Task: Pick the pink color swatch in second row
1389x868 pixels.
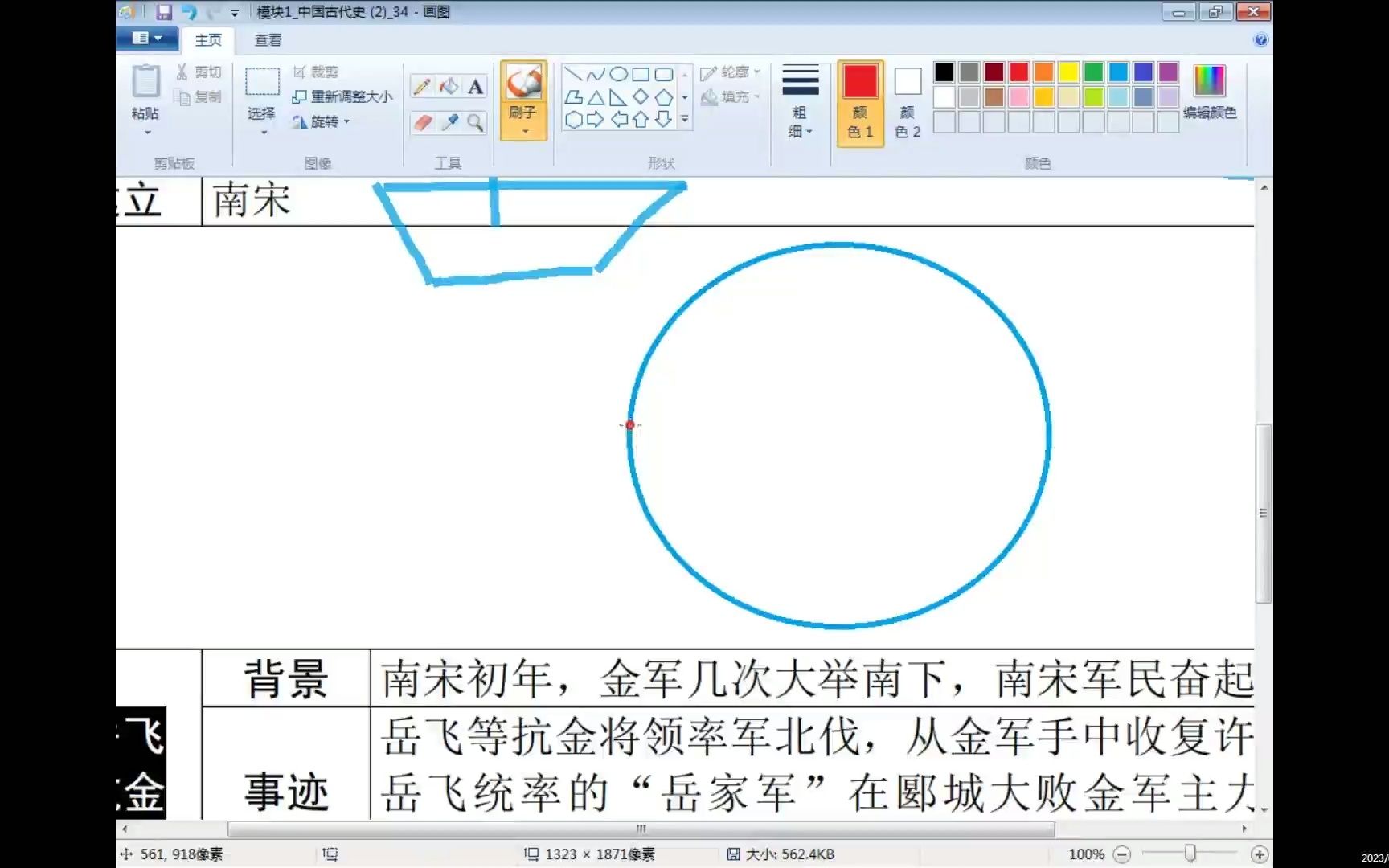Action: [x=1019, y=97]
